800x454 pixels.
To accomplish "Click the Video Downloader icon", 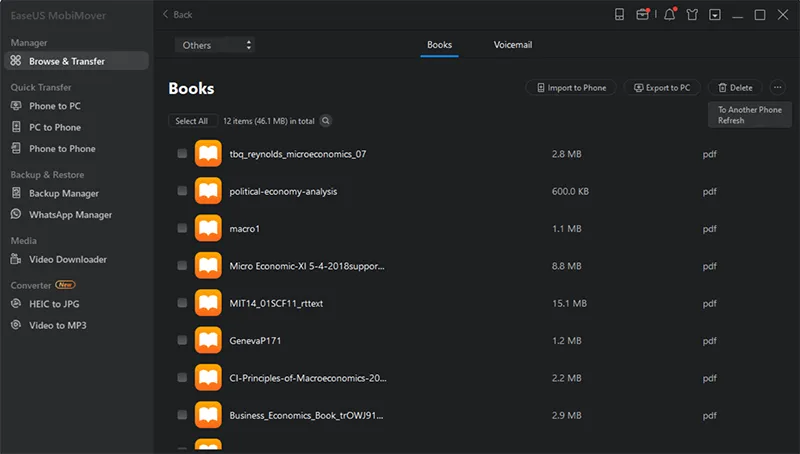I will pyautogui.click(x=16, y=259).
